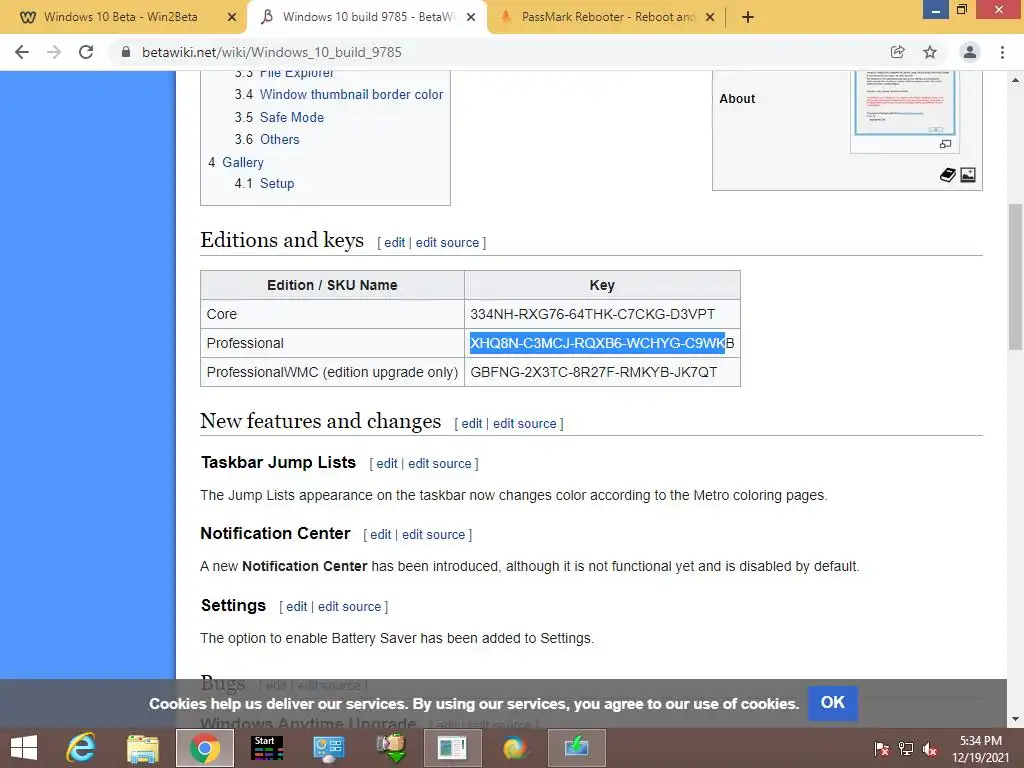Click the muted volume tray icon
Image resolution: width=1024 pixels, height=768 pixels.
[x=930, y=749]
